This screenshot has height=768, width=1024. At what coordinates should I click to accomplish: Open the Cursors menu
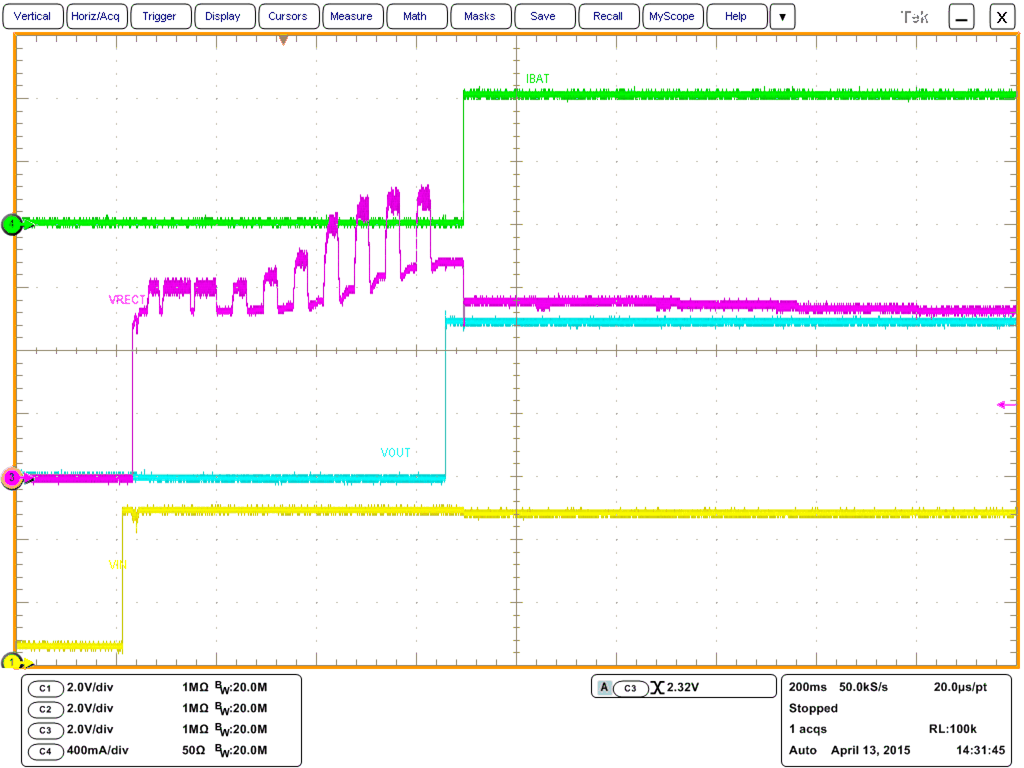click(288, 16)
